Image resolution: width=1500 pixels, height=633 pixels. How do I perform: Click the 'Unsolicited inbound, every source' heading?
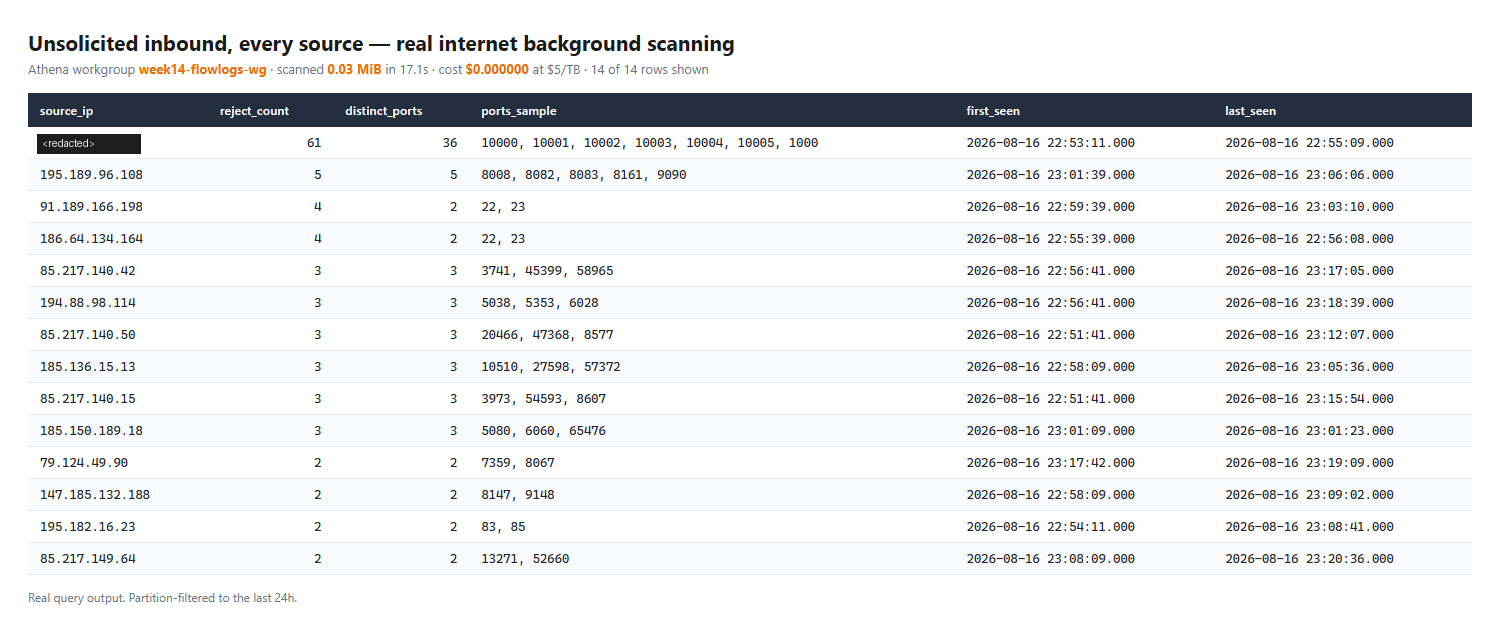tap(381, 43)
